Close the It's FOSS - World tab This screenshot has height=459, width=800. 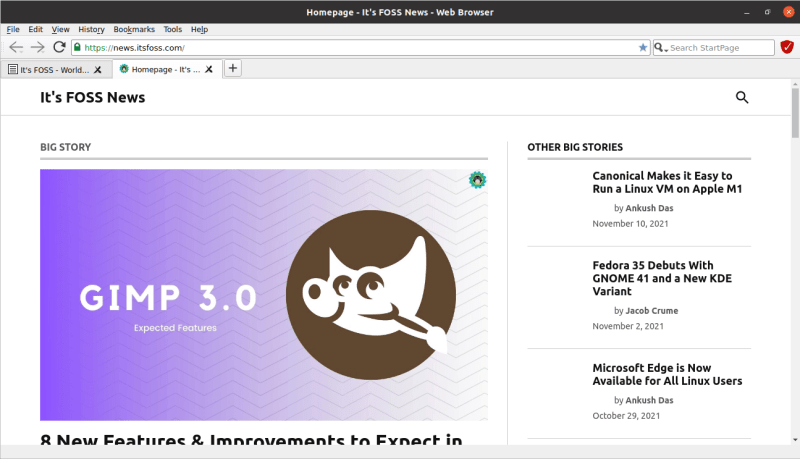pos(98,69)
